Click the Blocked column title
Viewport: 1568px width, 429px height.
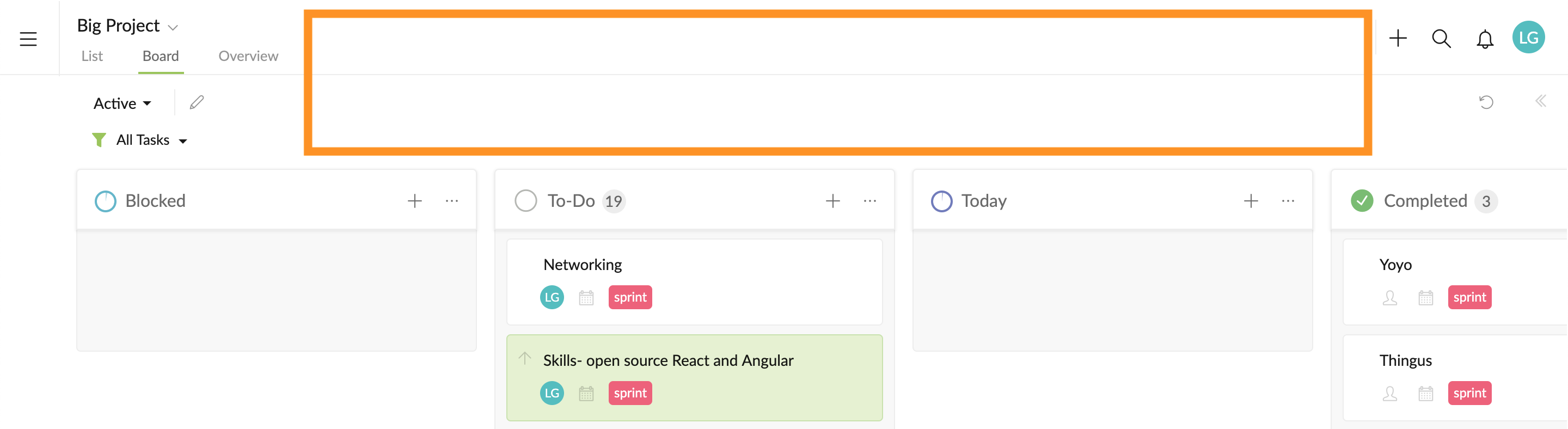coord(155,201)
